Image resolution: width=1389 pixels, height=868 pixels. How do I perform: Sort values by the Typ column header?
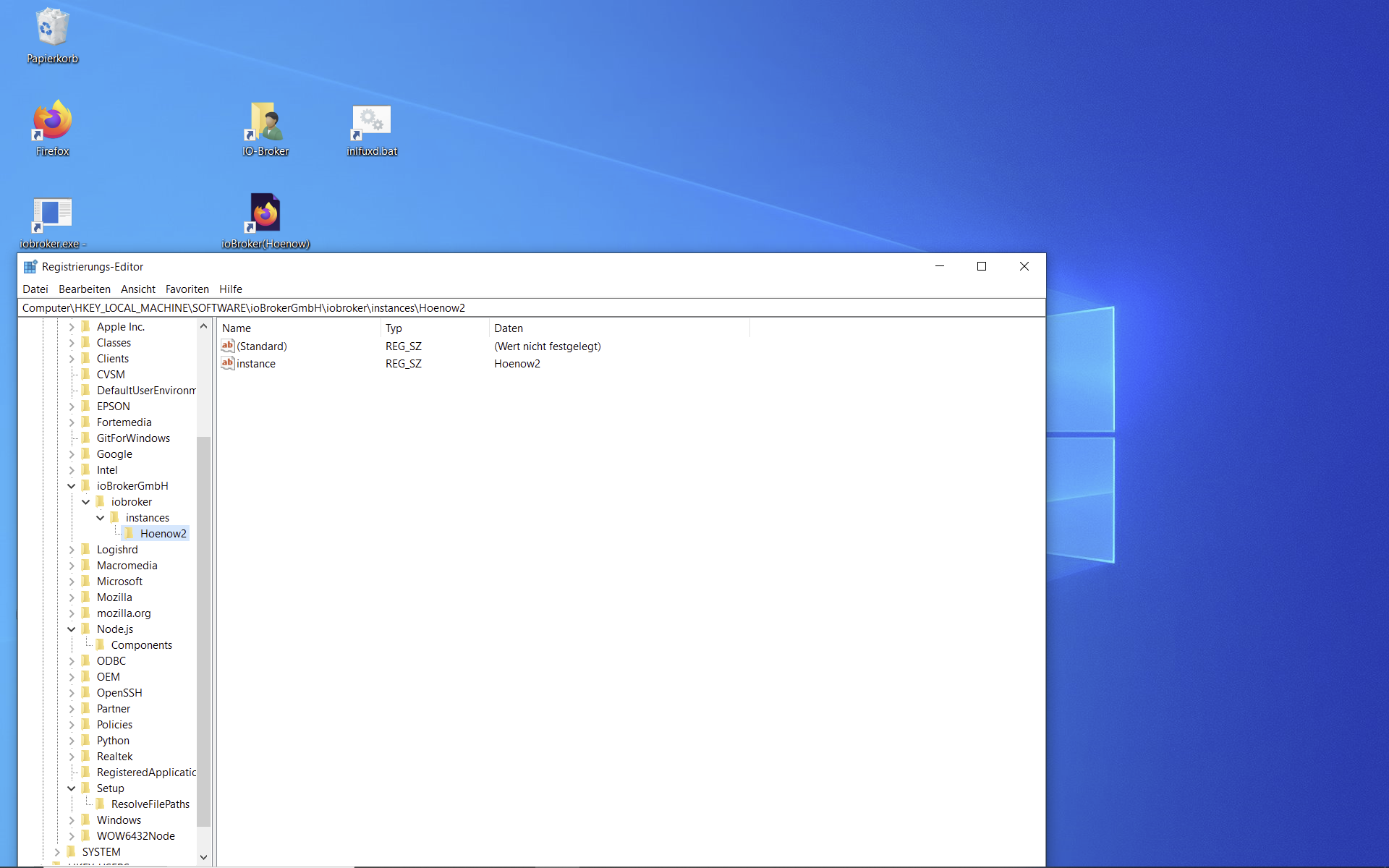click(x=435, y=328)
